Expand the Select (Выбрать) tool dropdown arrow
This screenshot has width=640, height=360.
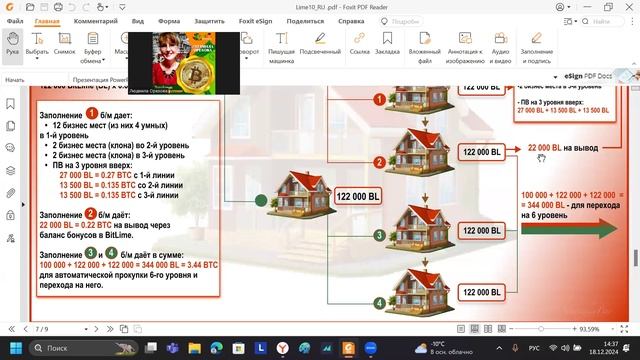(37, 59)
